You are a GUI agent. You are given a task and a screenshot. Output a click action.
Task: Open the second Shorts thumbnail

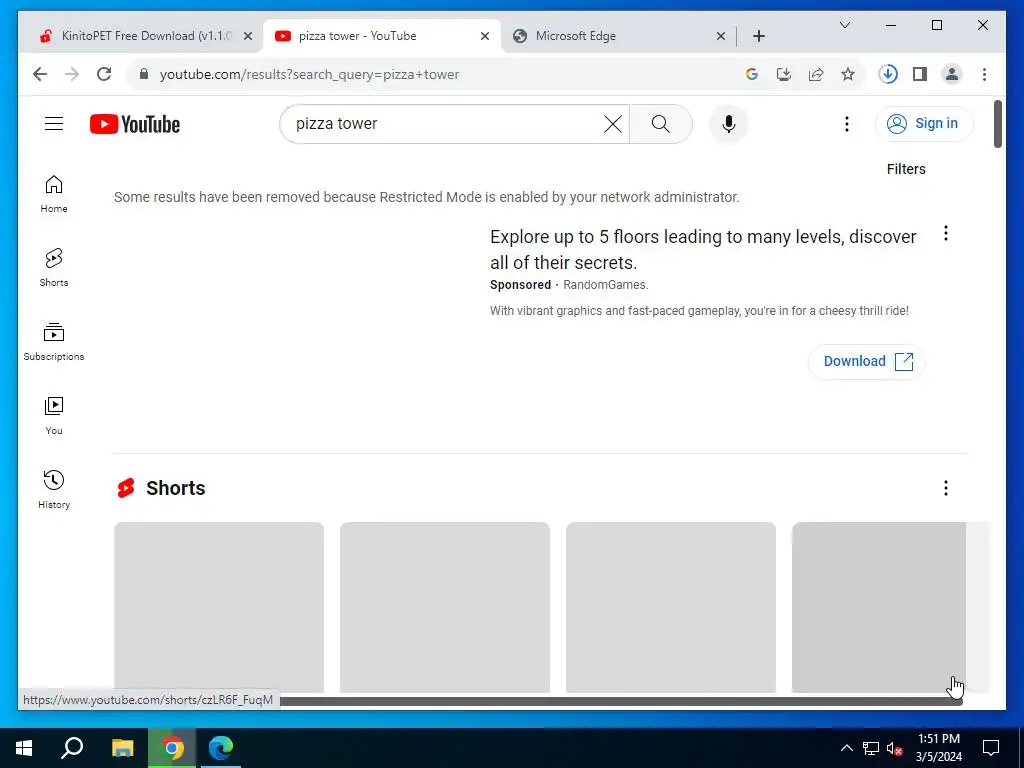(x=445, y=607)
